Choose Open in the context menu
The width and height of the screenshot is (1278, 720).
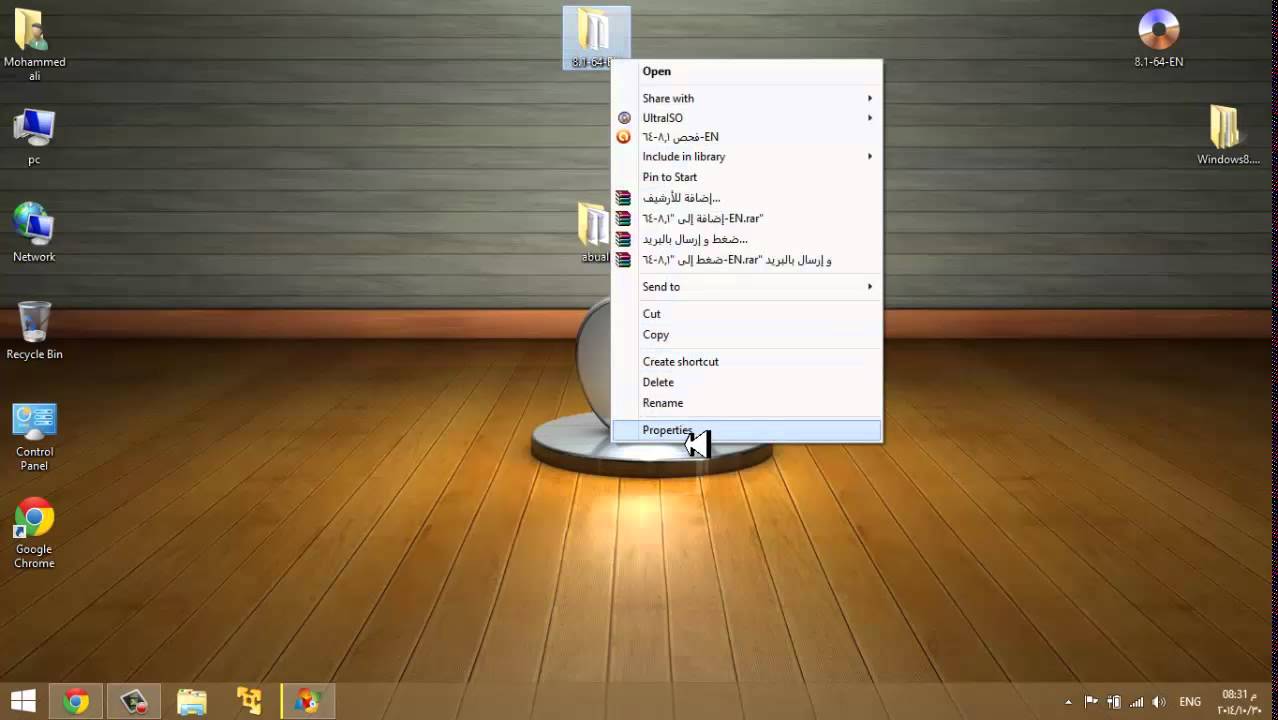point(747,71)
